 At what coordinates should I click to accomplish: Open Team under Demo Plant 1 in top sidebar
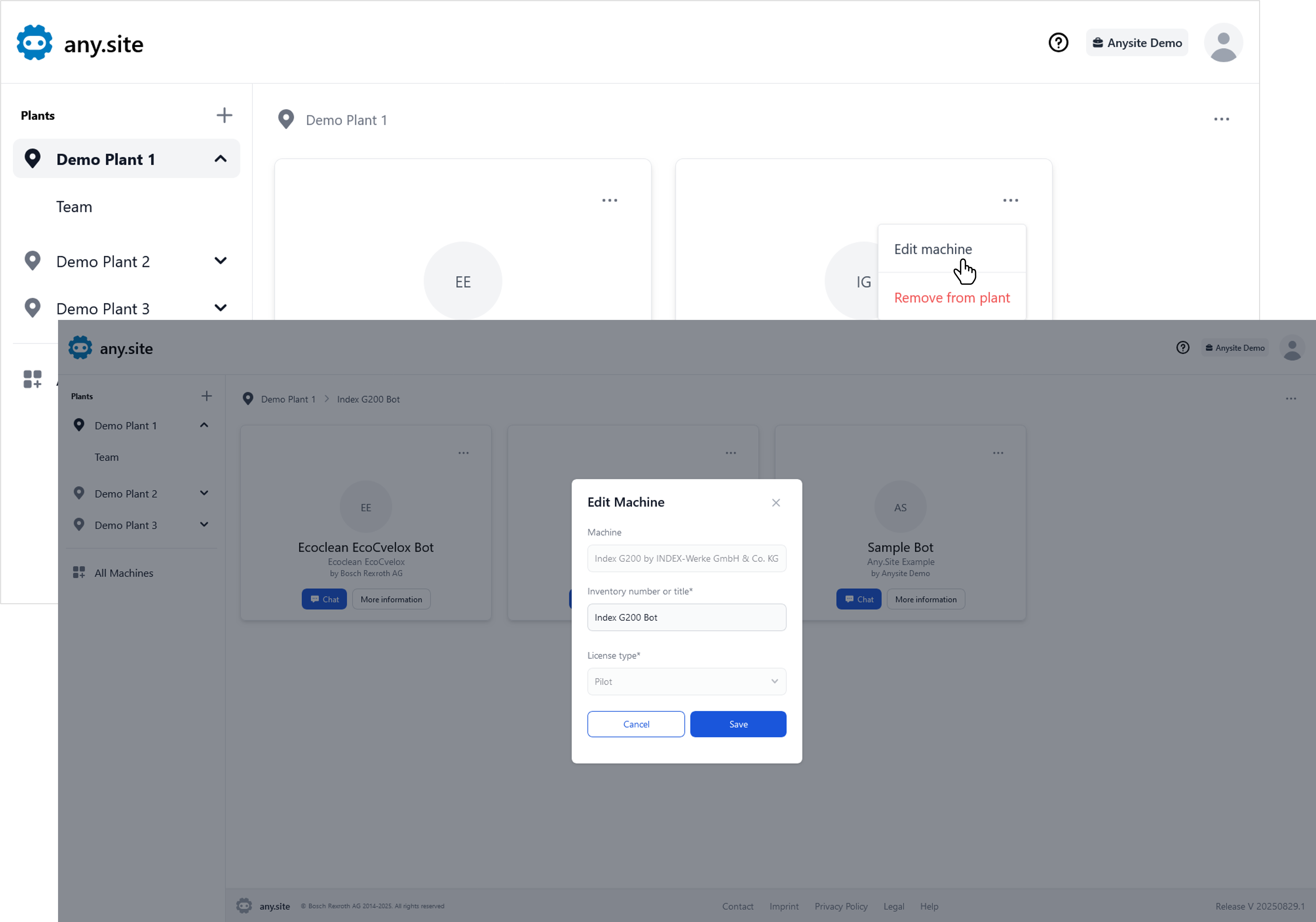point(74,207)
